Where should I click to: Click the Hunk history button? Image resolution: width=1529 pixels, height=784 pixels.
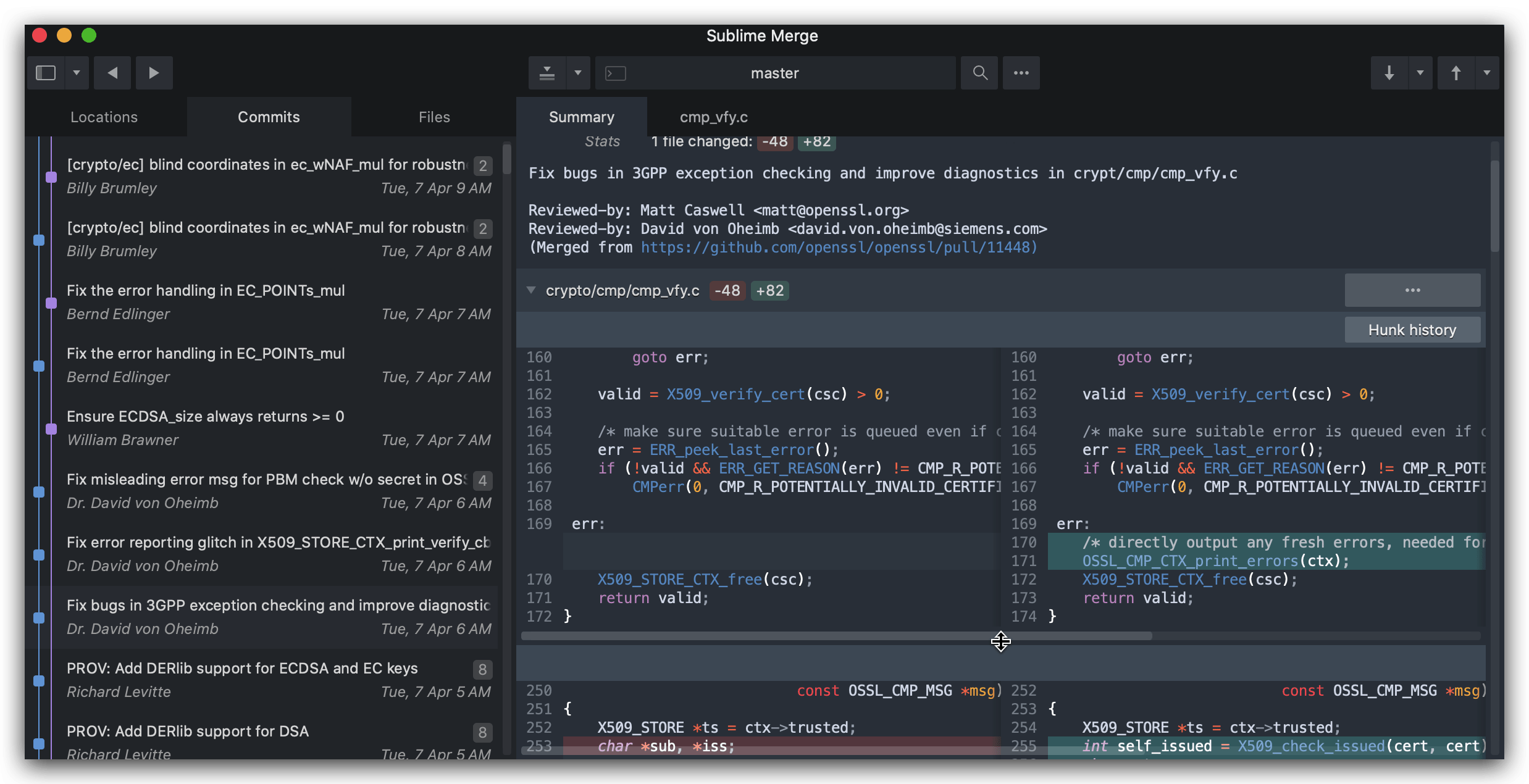click(x=1412, y=330)
